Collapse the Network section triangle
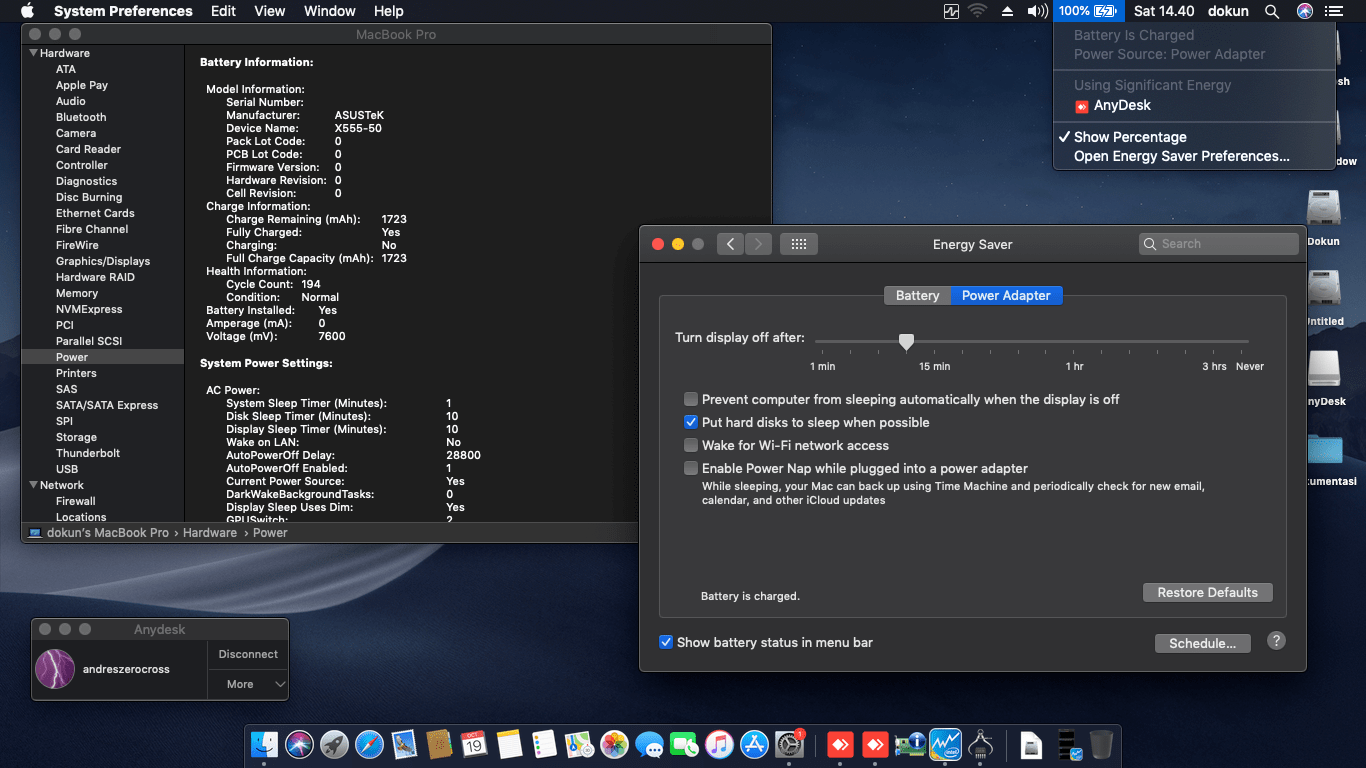The height and width of the screenshot is (768, 1366). (34, 485)
